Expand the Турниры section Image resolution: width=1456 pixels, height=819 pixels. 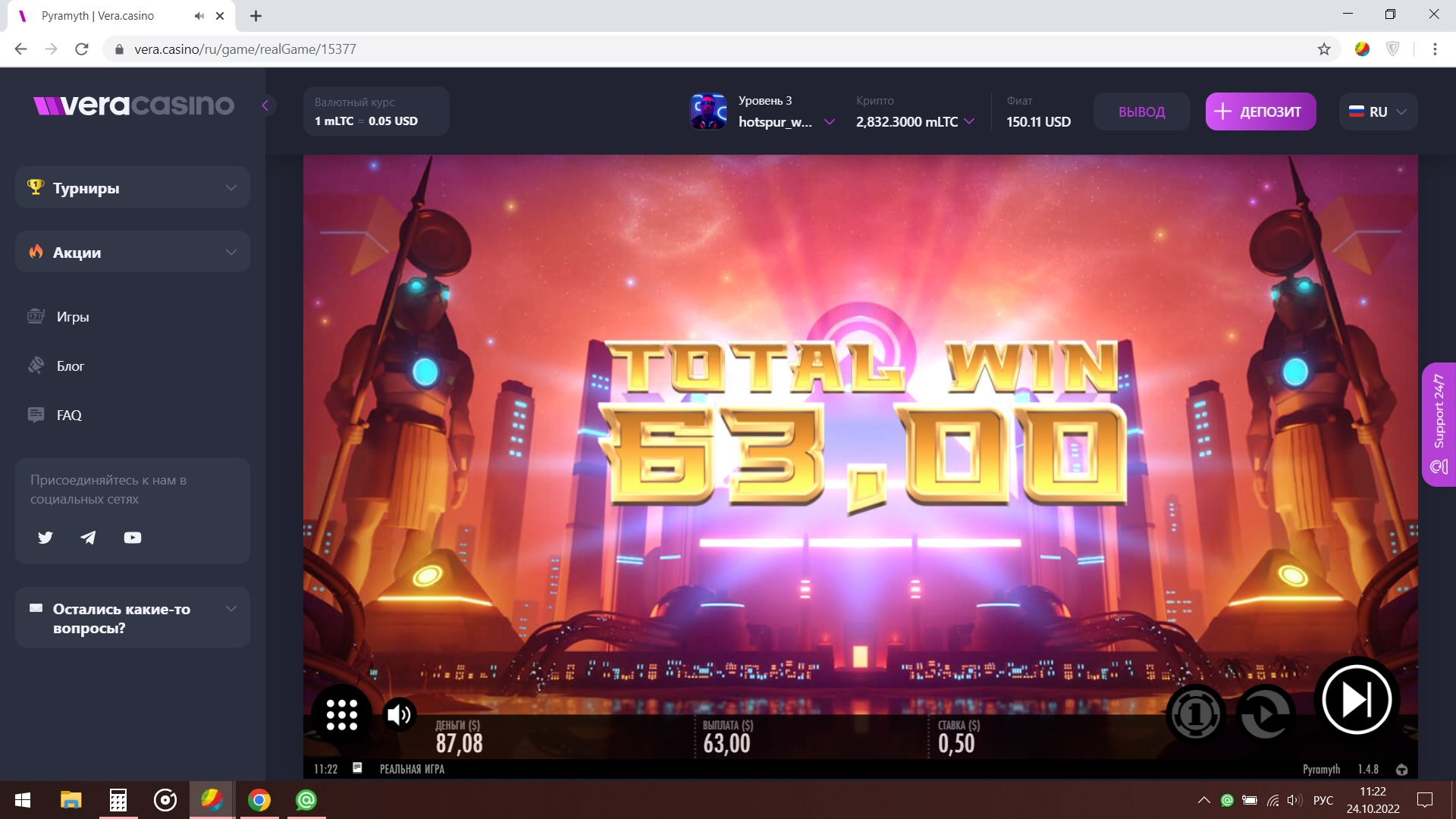click(133, 188)
